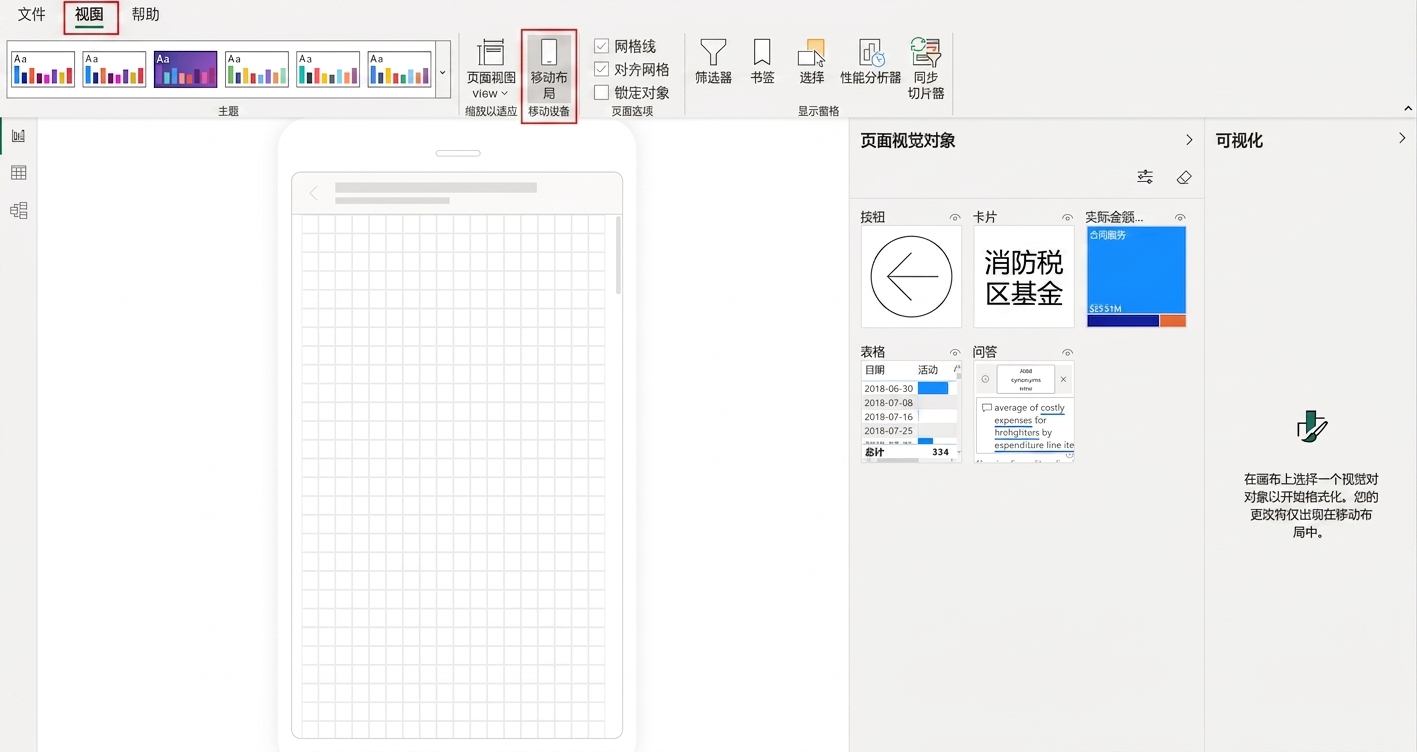Select the 消防税区基金 card thumbnail
This screenshot has width=1417, height=752.
pyautogui.click(x=1024, y=276)
